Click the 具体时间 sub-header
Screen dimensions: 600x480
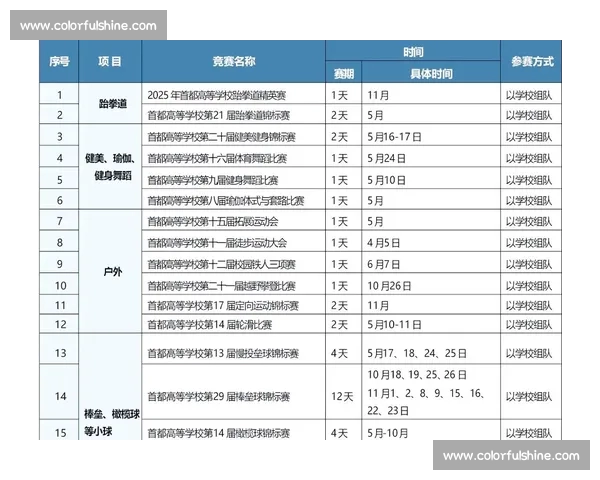pyautogui.click(x=431, y=73)
